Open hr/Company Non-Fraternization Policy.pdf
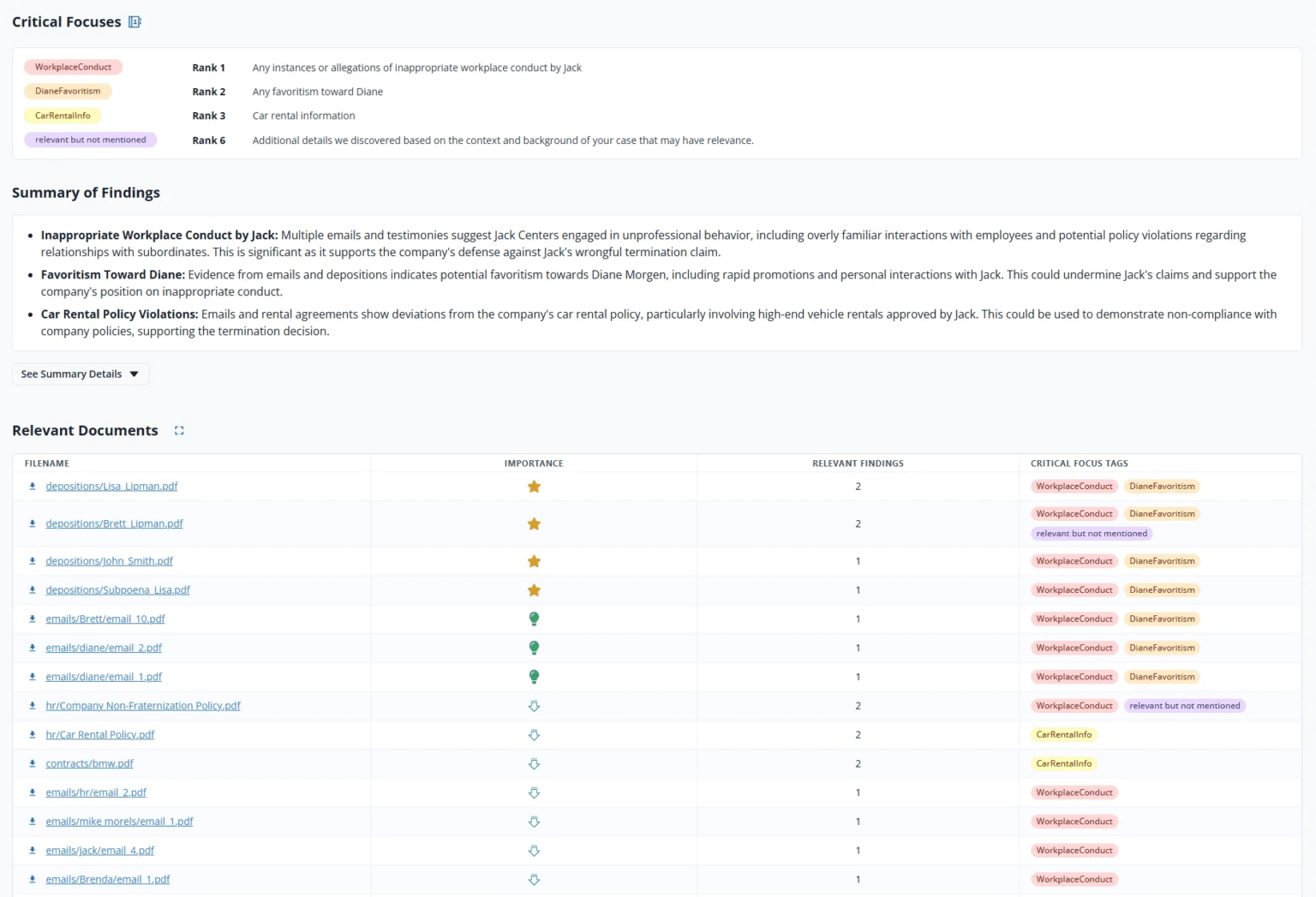 point(143,705)
